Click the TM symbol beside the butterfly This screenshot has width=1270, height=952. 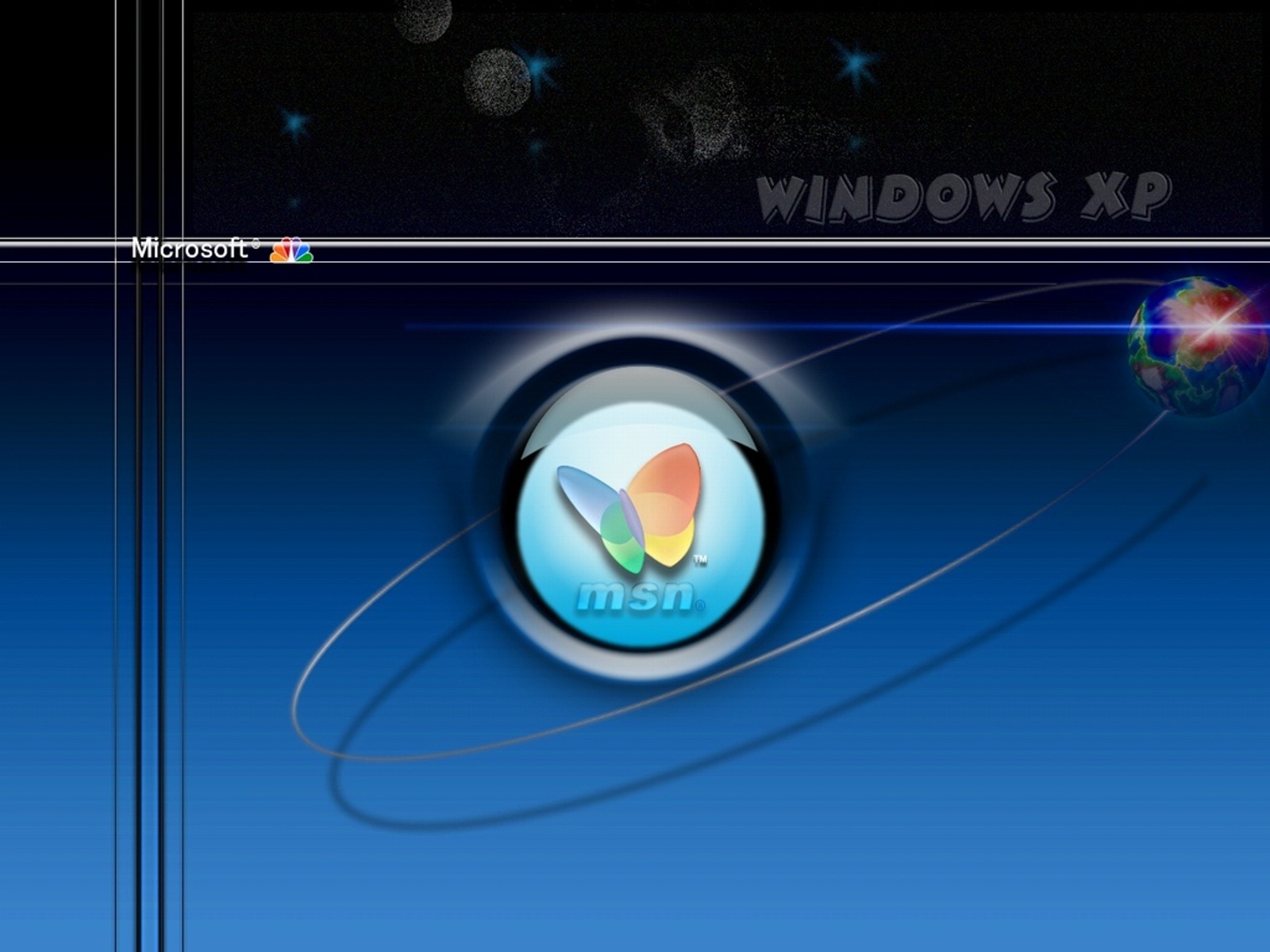(702, 559)
